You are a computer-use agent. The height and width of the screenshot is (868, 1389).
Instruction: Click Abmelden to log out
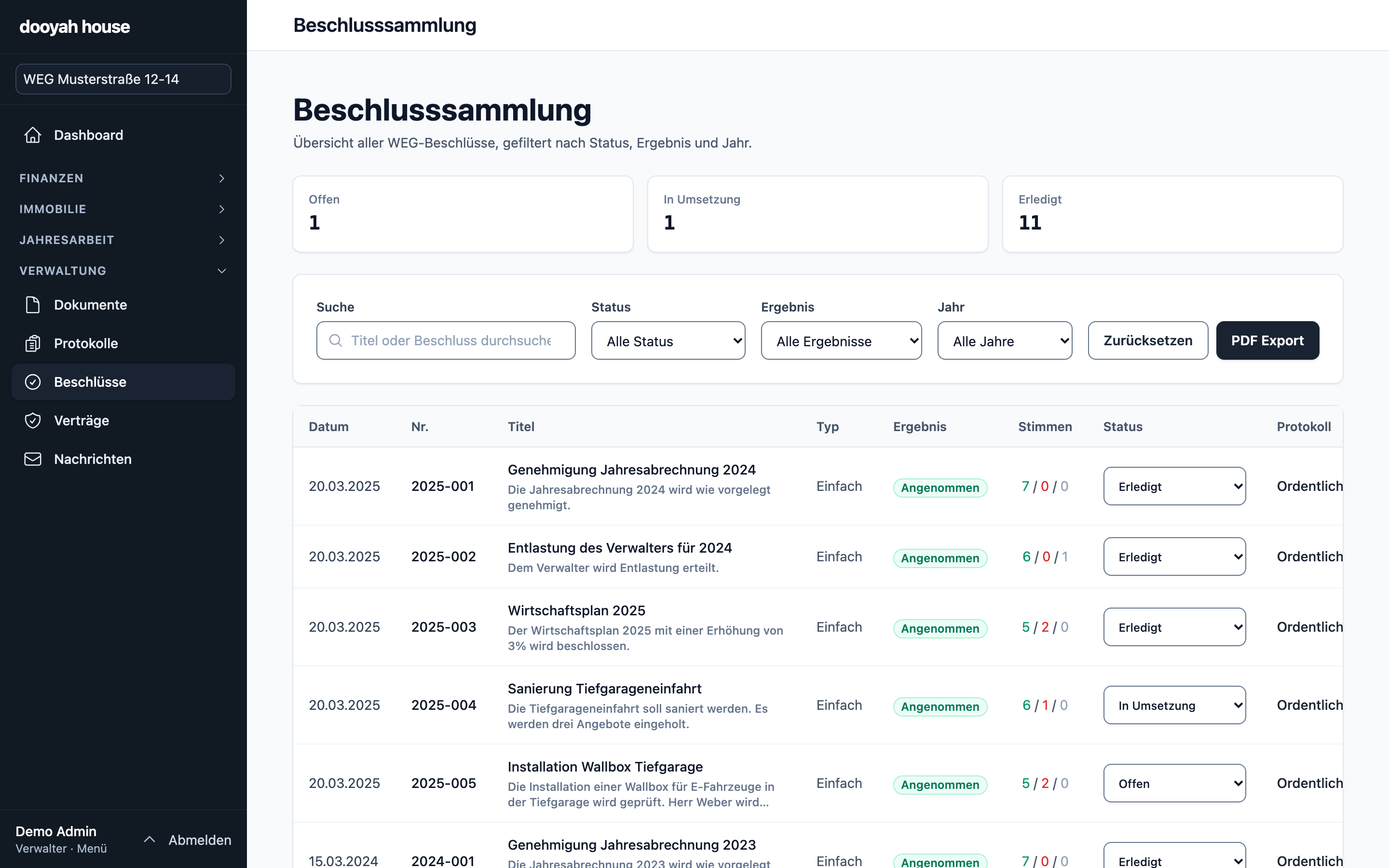click(x=200, y=840)
